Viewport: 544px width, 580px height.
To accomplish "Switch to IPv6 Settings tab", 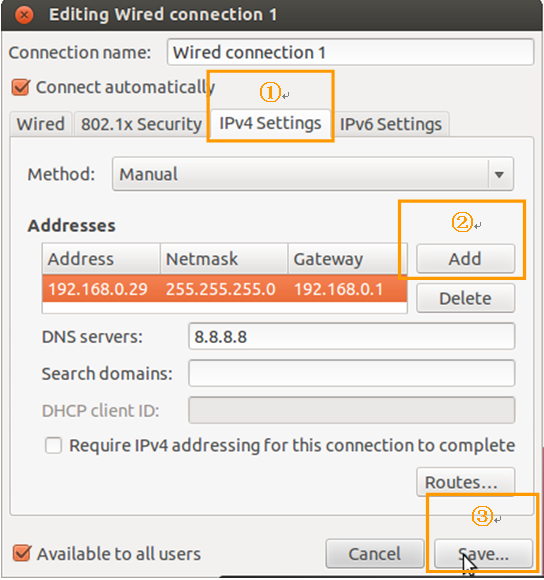I will 391,124.
